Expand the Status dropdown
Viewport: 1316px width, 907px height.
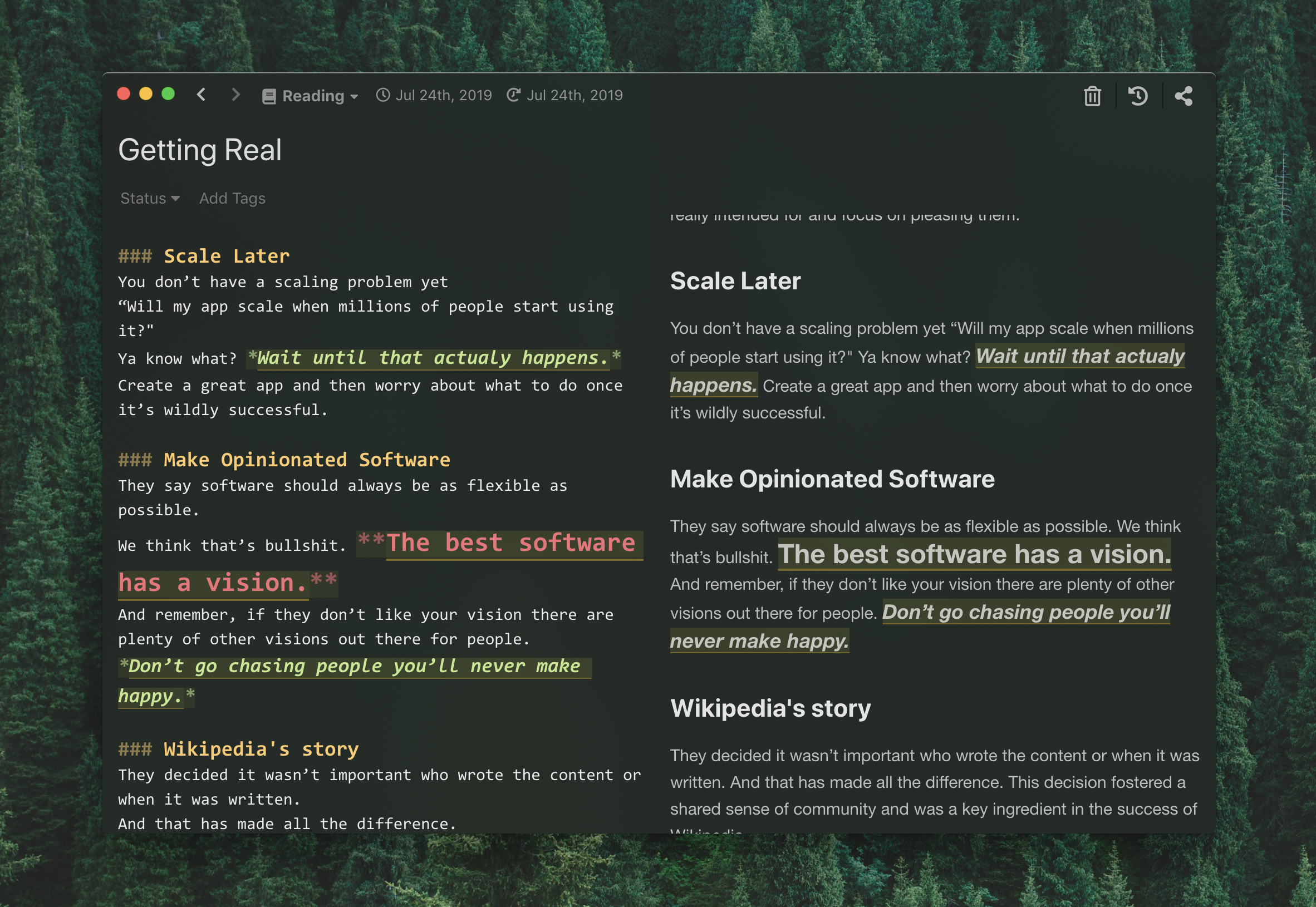pos(150,198)
